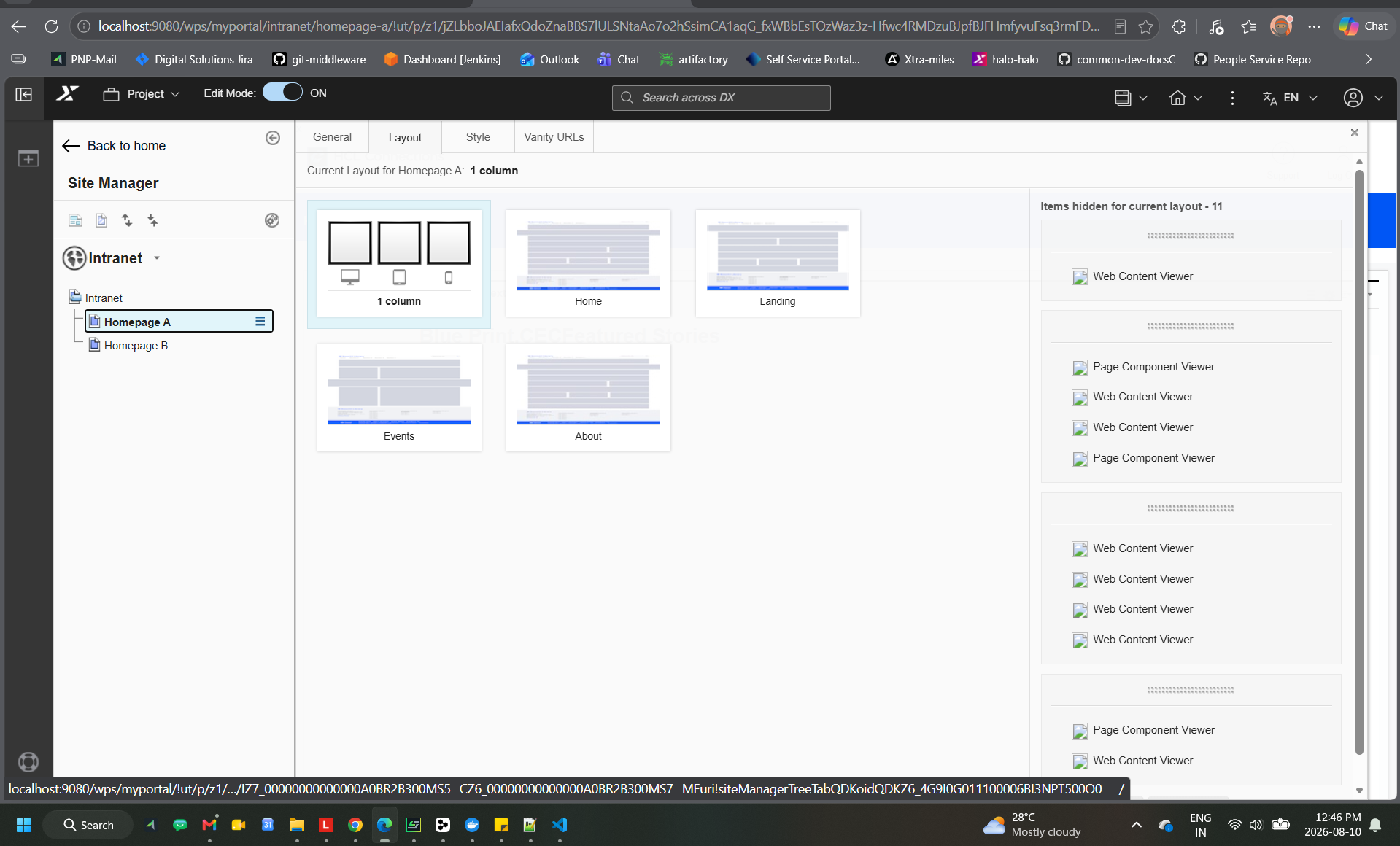The width and height of the screenshot is (1400, 846).
Task: Click the first Page Component Viewer item
Action: click(1142, 367)
